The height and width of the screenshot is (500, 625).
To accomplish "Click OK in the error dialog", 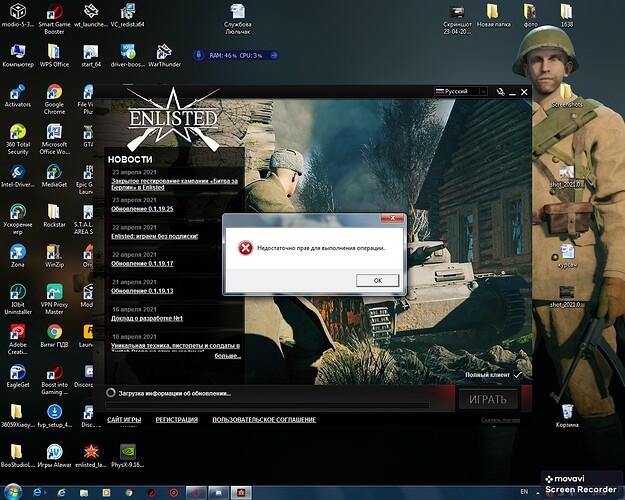I will (x=377, y=280).
